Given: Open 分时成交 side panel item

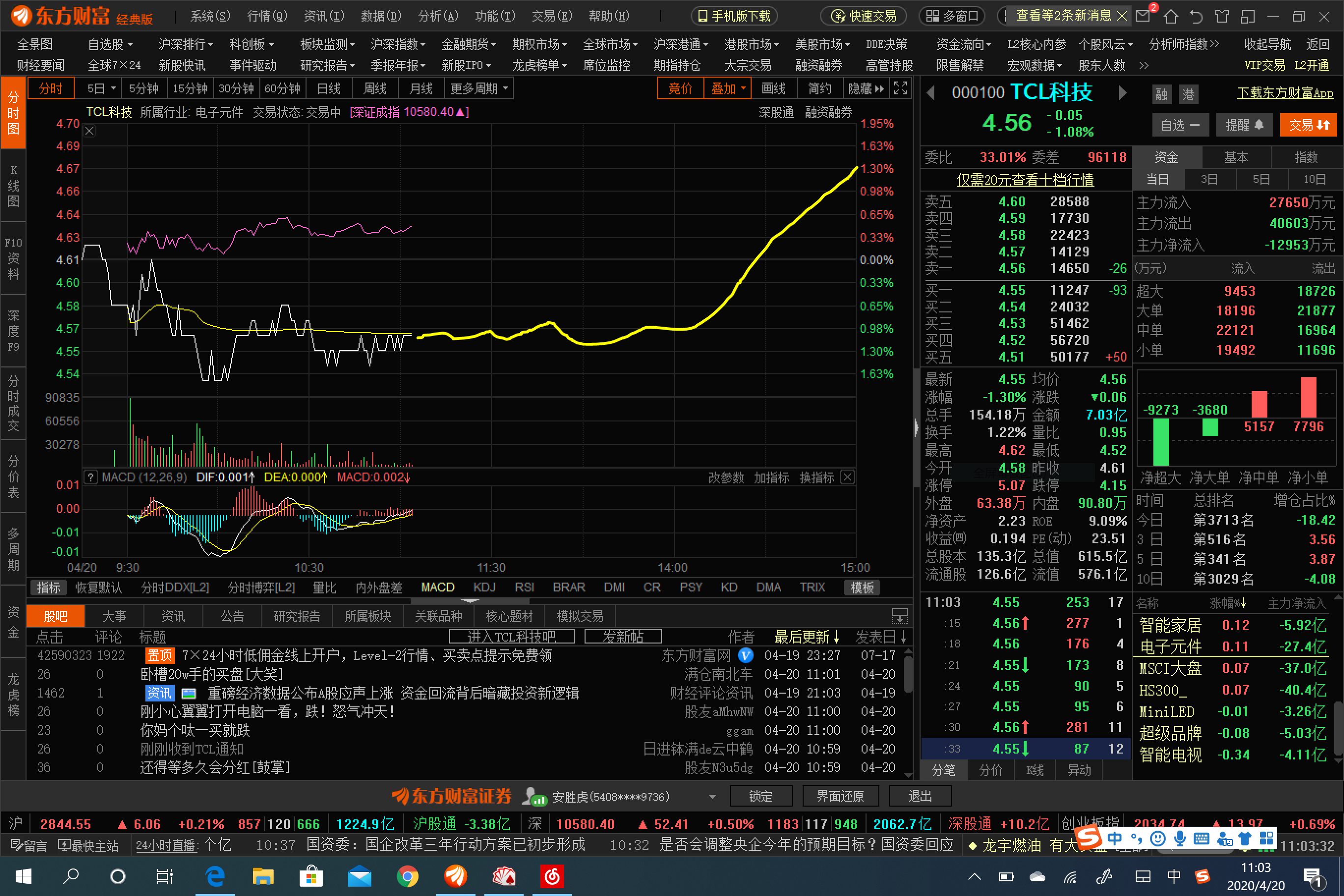Looking at the screenshot, I should coord(13,403).
